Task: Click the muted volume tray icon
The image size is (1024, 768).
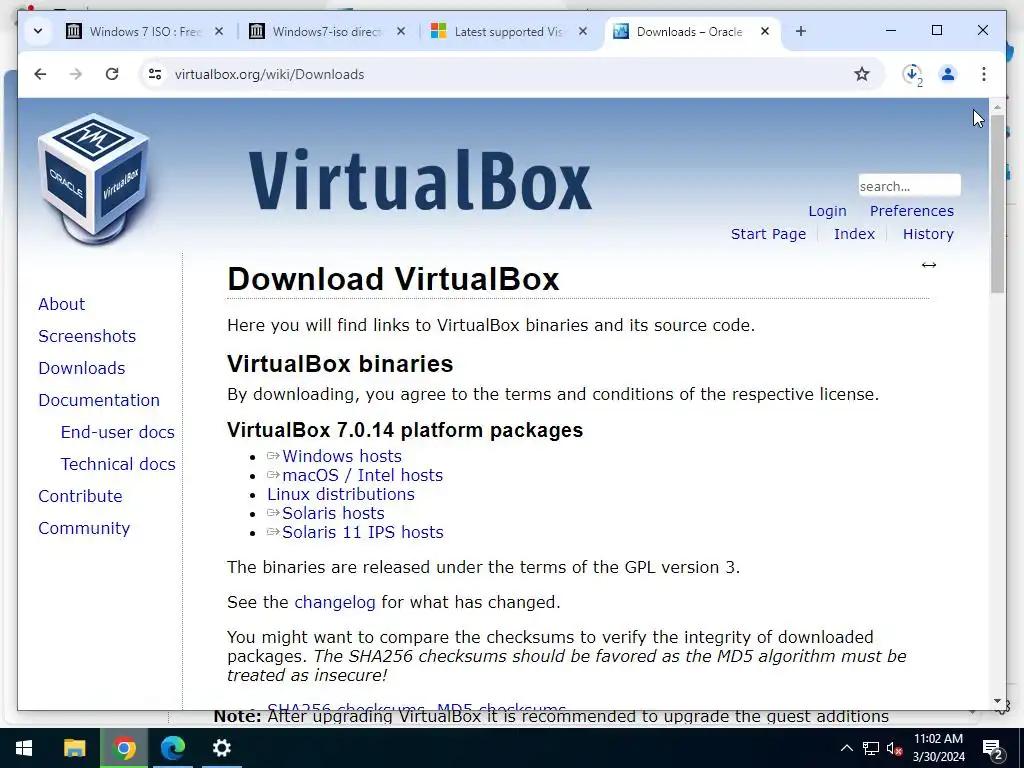Action: point(895,748)
